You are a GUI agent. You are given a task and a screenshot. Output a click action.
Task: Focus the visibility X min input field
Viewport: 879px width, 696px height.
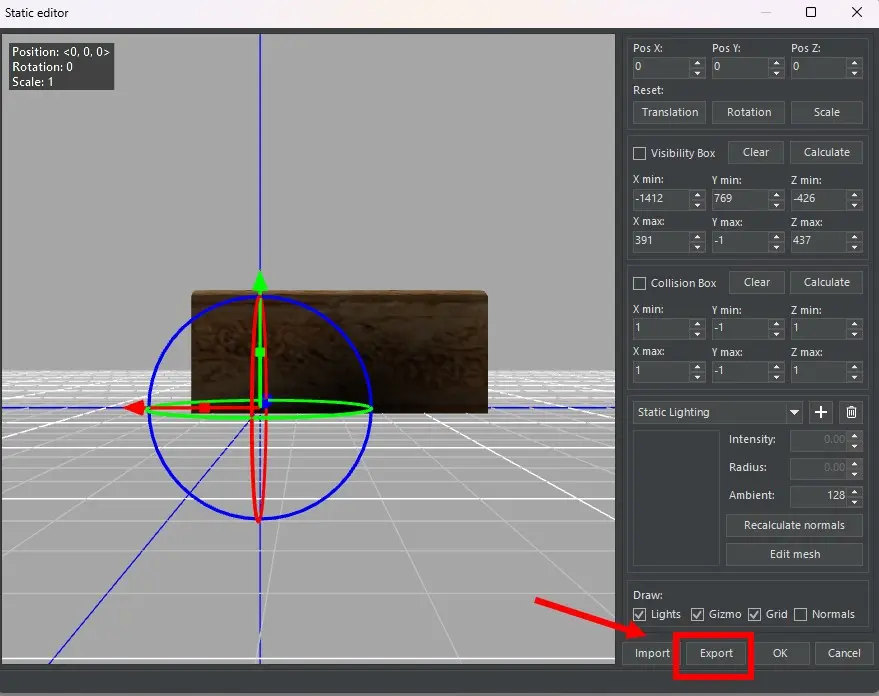[660, 199]
